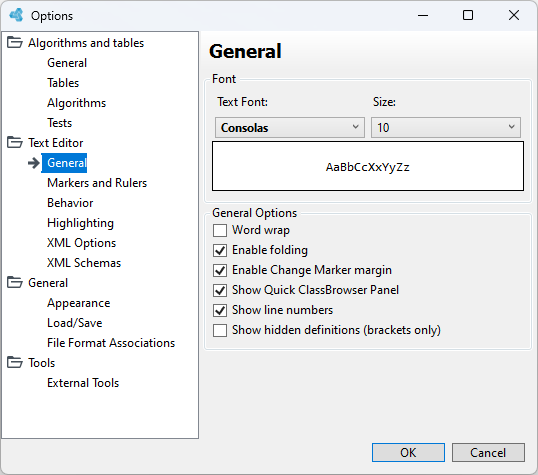Click the arrow marker beside selected General
The height and width of the screenshot is (475, 538).
(34, 163)
